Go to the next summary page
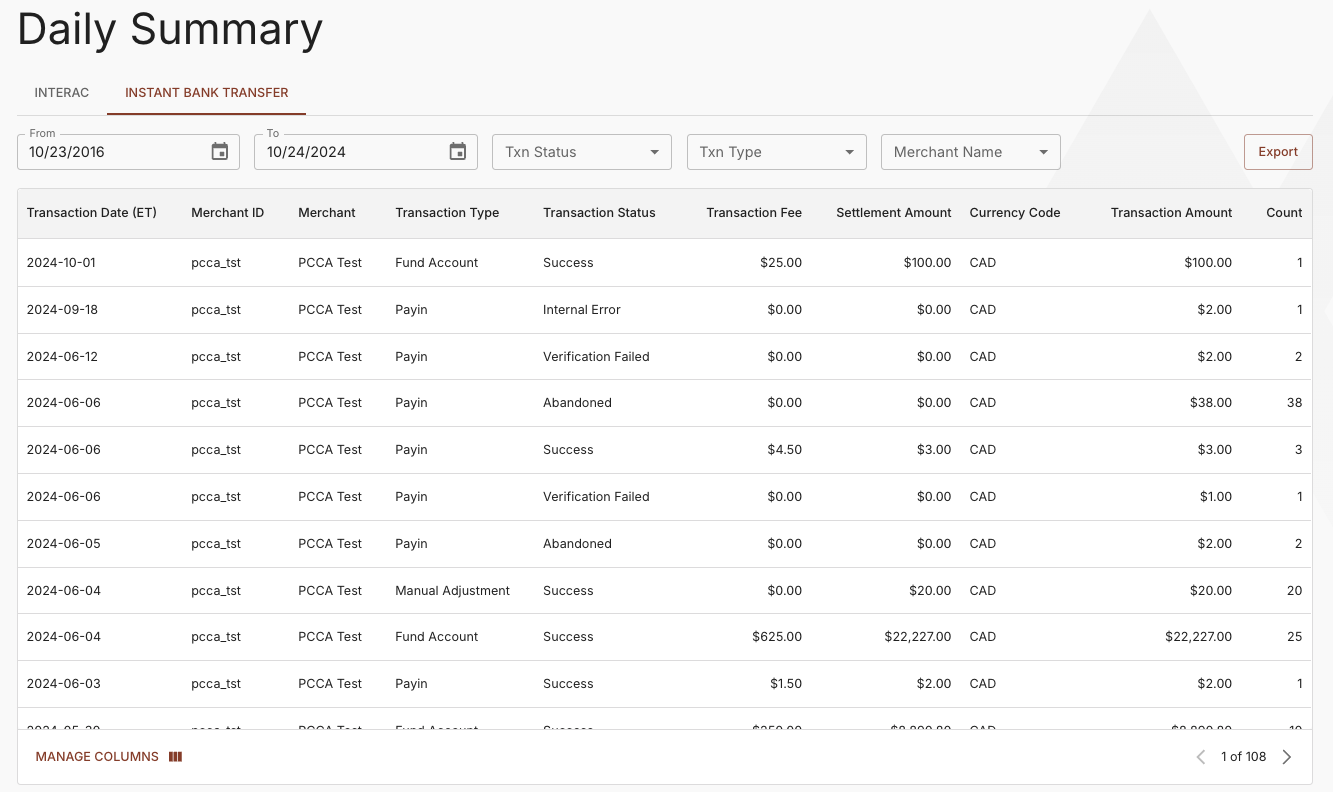This screenshot has width=1333, height=792. point(1287,757)
